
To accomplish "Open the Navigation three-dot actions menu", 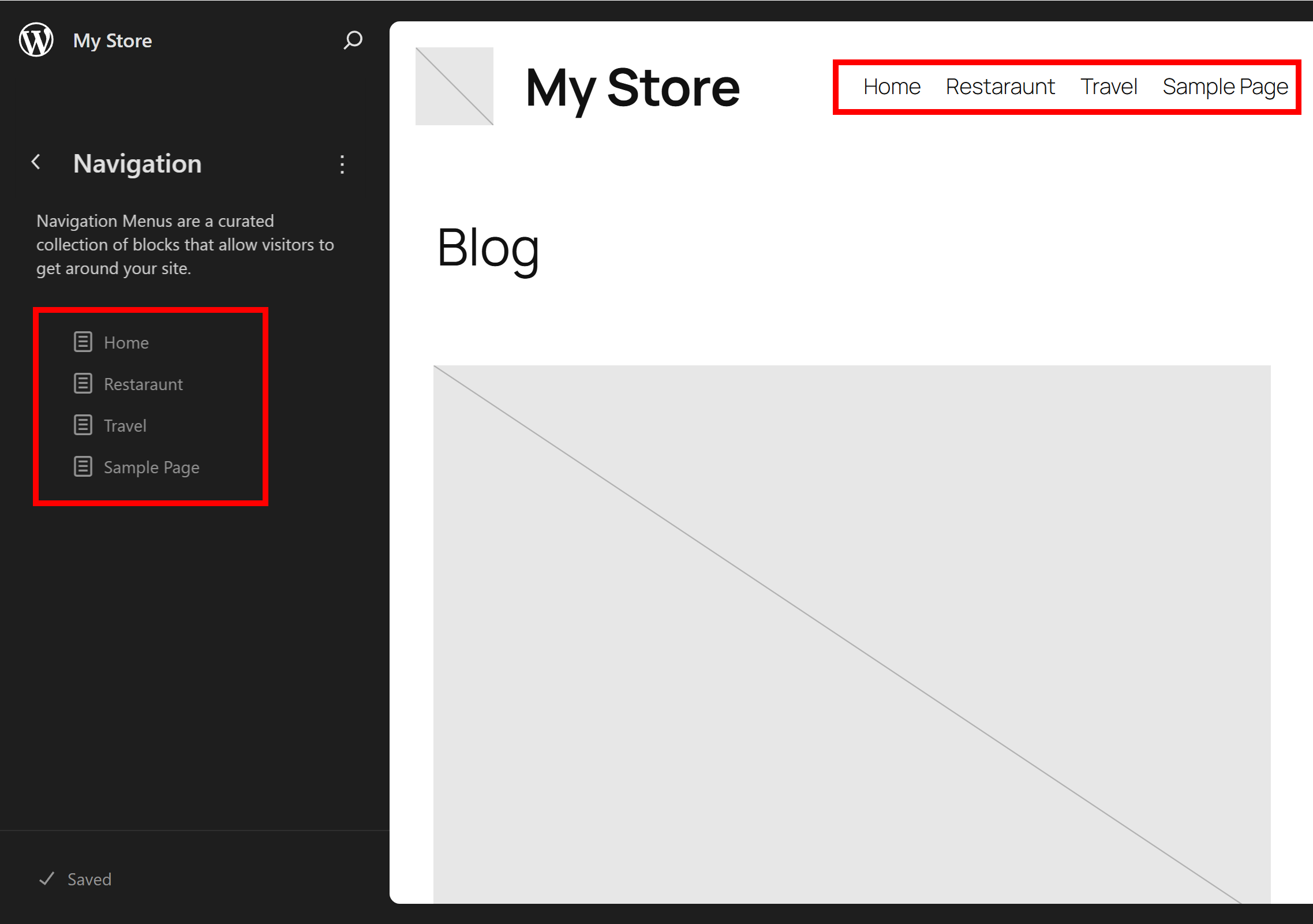I will pos(342,164).
